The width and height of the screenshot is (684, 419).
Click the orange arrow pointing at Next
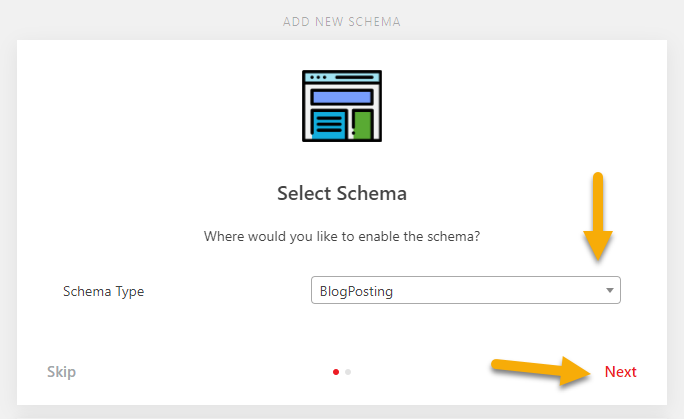tap(542, 369)
